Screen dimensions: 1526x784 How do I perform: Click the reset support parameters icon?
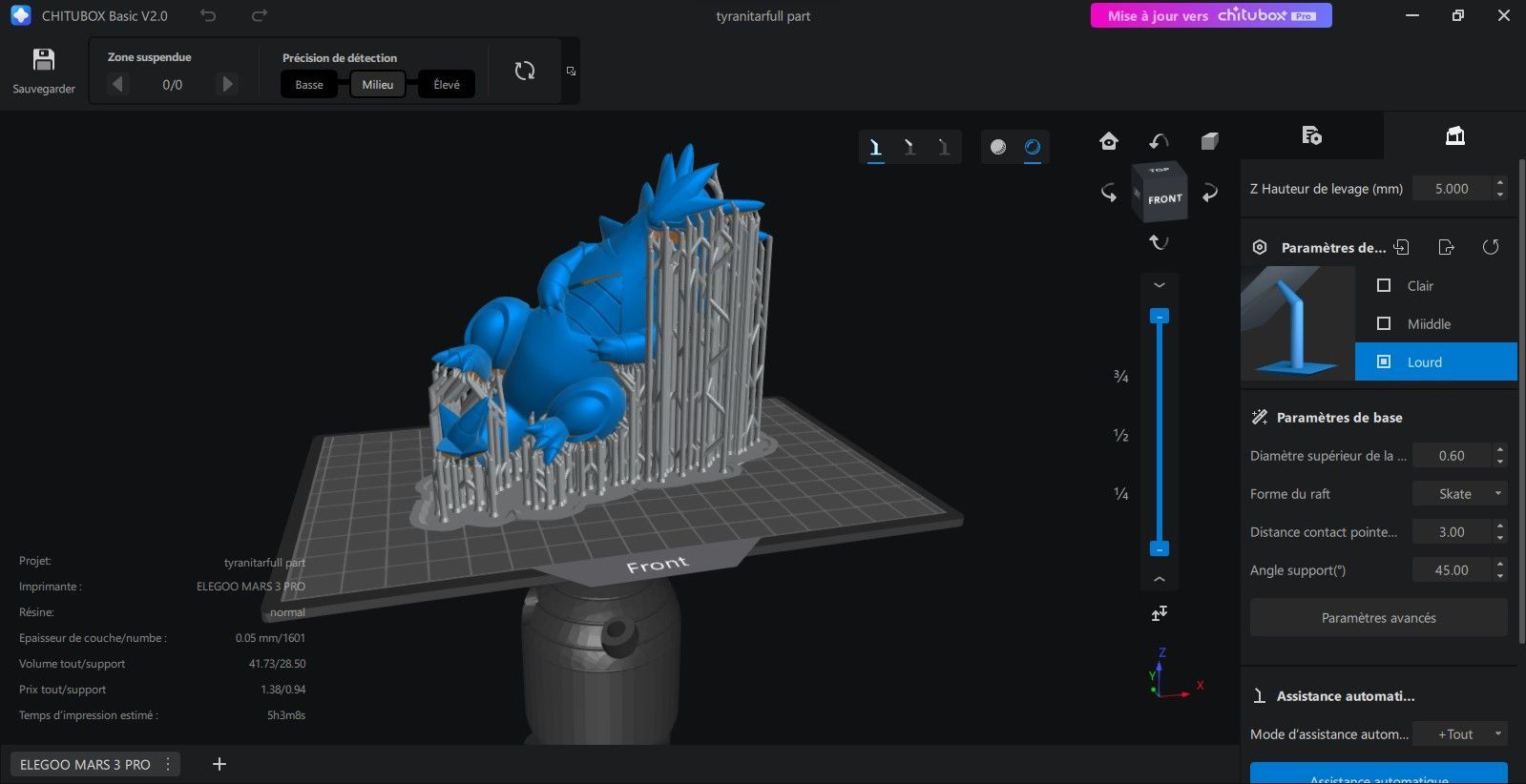(1491, 247)
